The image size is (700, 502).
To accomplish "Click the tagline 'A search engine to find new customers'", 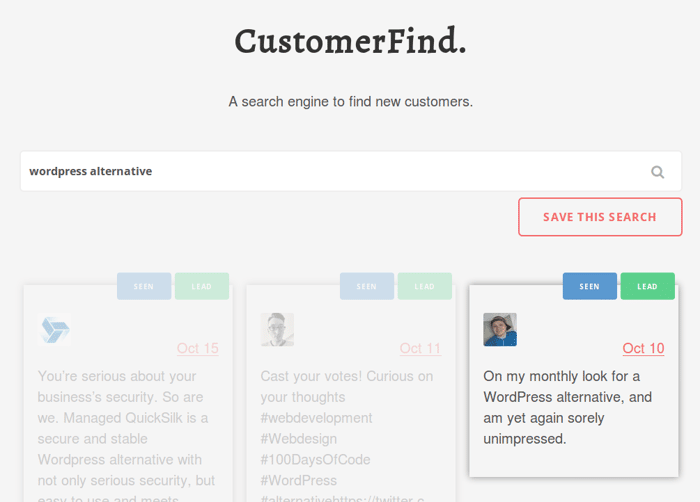I will [x=350, y=102].
